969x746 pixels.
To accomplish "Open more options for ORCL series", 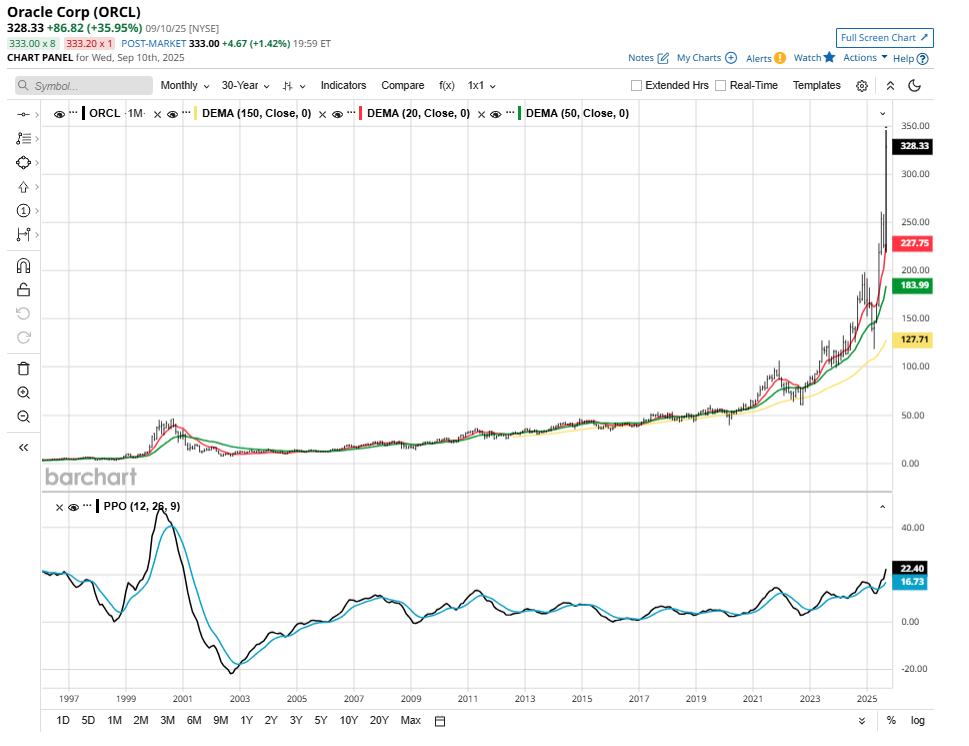I will pos(74,112).
